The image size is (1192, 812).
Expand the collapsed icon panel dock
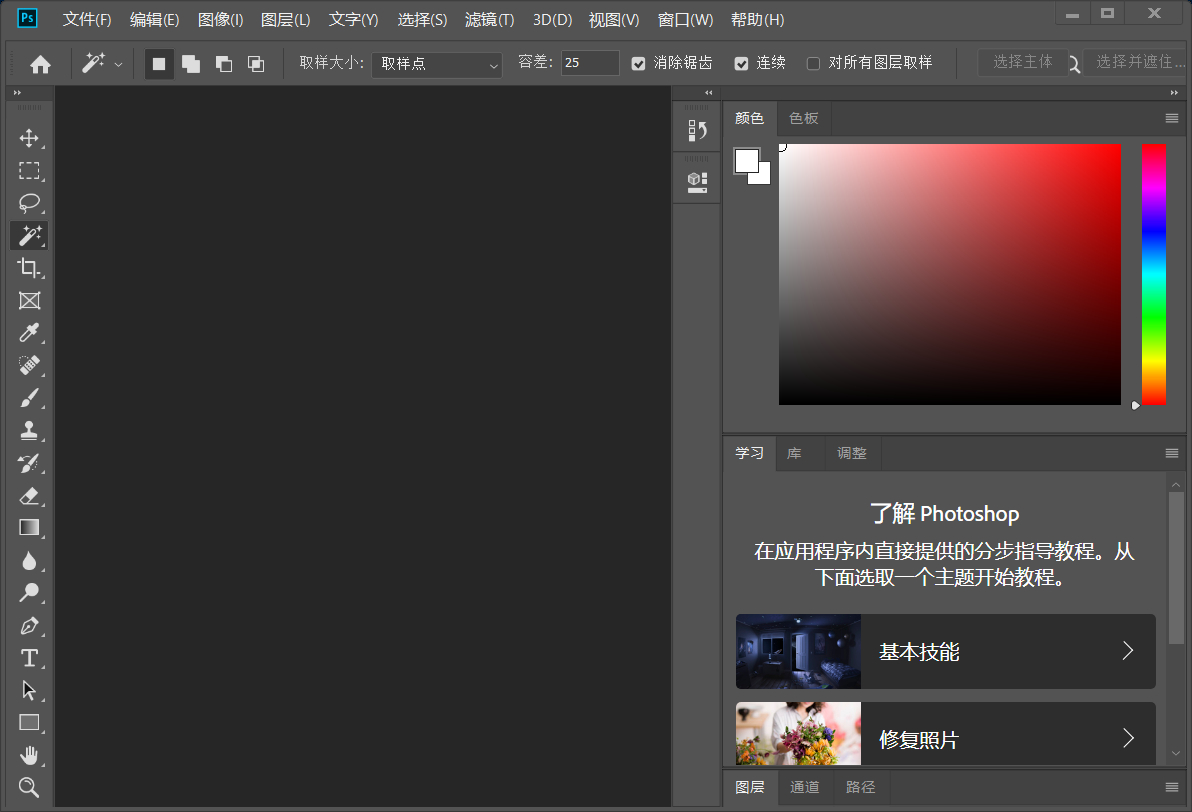709,93
